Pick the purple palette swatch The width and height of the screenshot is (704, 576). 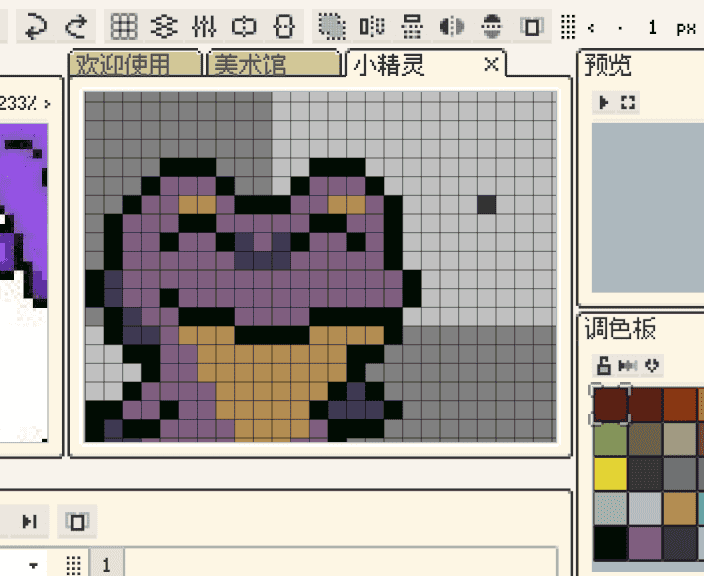pos(645,543)
